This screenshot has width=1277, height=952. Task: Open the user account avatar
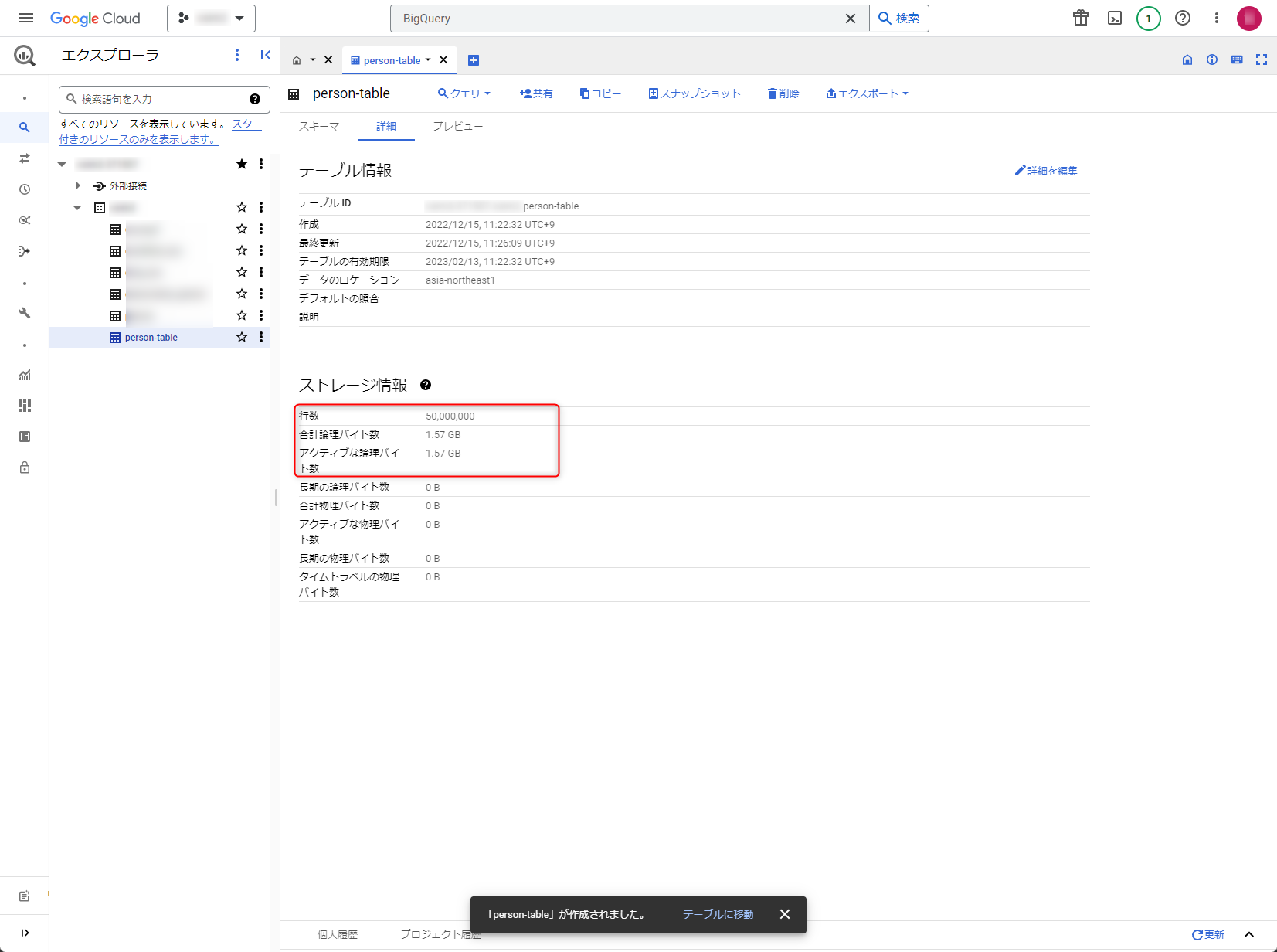click(x=1249, y=18)
